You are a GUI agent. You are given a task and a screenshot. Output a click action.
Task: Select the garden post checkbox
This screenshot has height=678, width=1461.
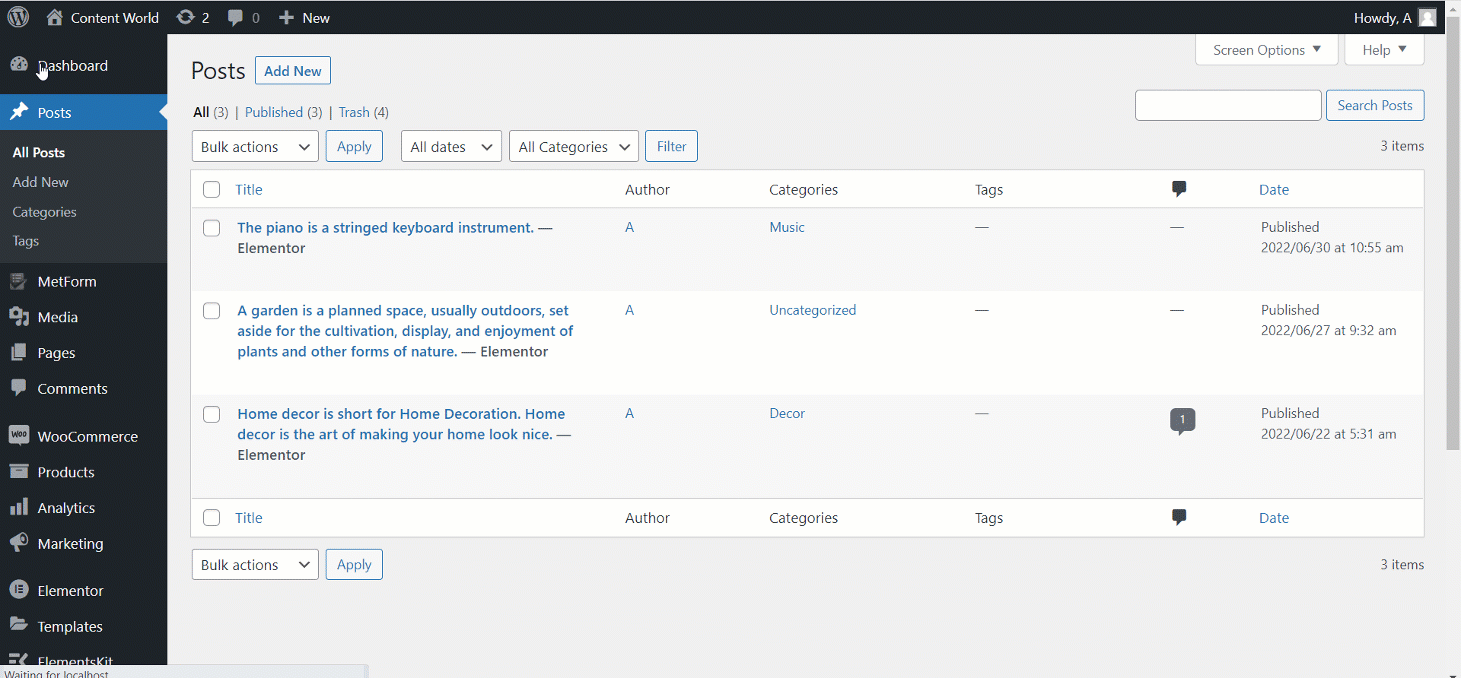[211, 311]
